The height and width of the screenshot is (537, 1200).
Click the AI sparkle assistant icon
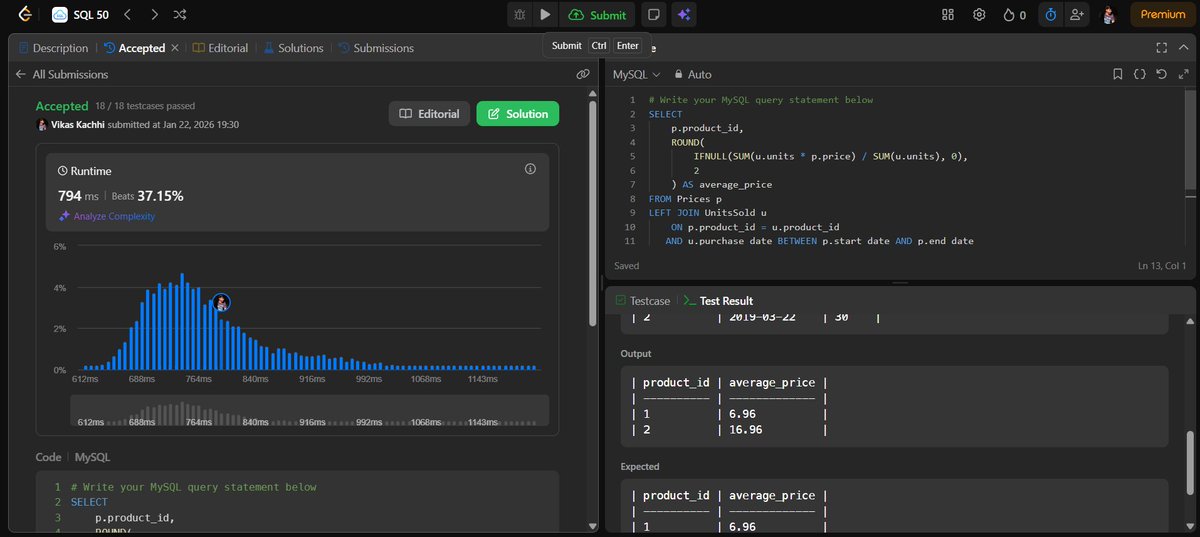pos(684,15)
